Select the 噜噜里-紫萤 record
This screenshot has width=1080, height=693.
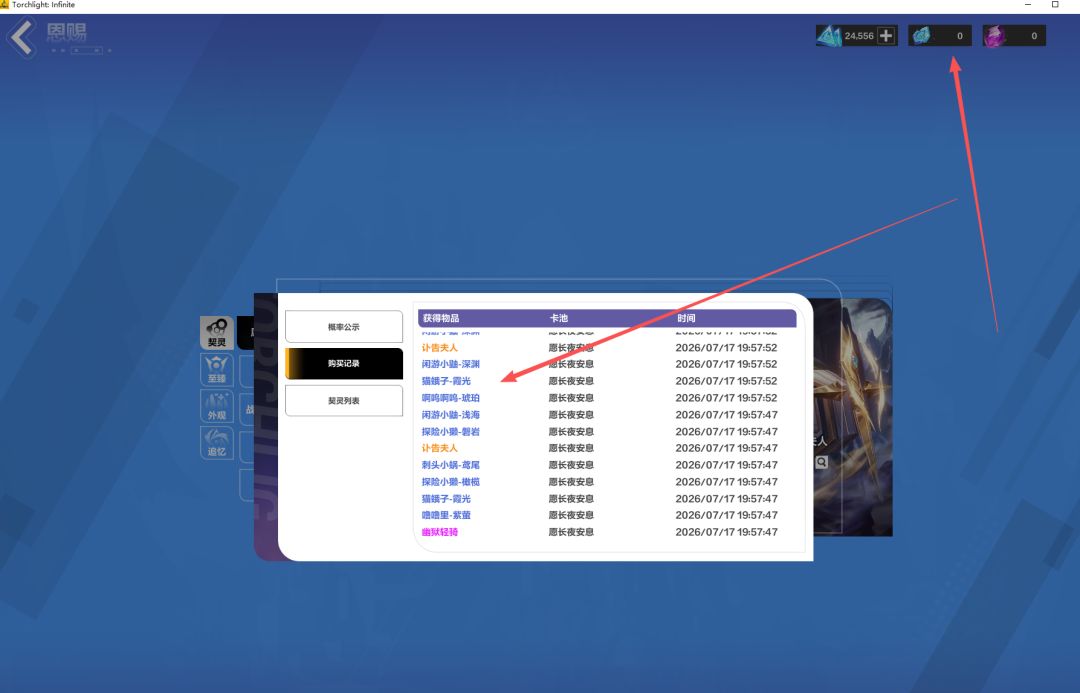coord(446,515)
